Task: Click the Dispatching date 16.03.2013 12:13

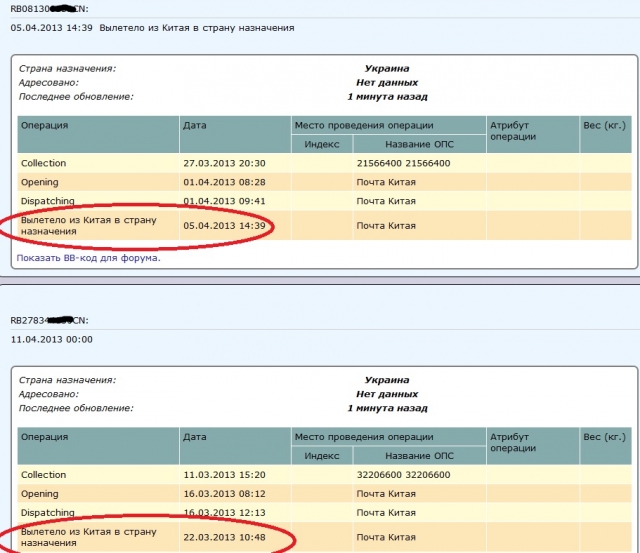Action: click(224, 513)
